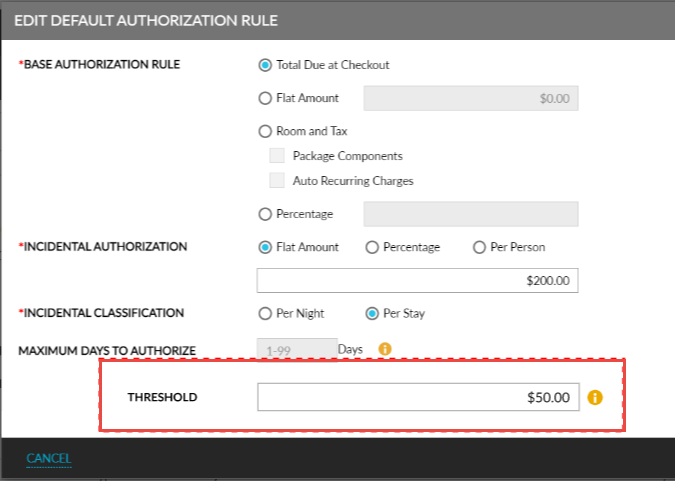This screenshot has width=675, height=481.
Task: Click the Edit Default Authorization Rule title
Action: (146, 20)
